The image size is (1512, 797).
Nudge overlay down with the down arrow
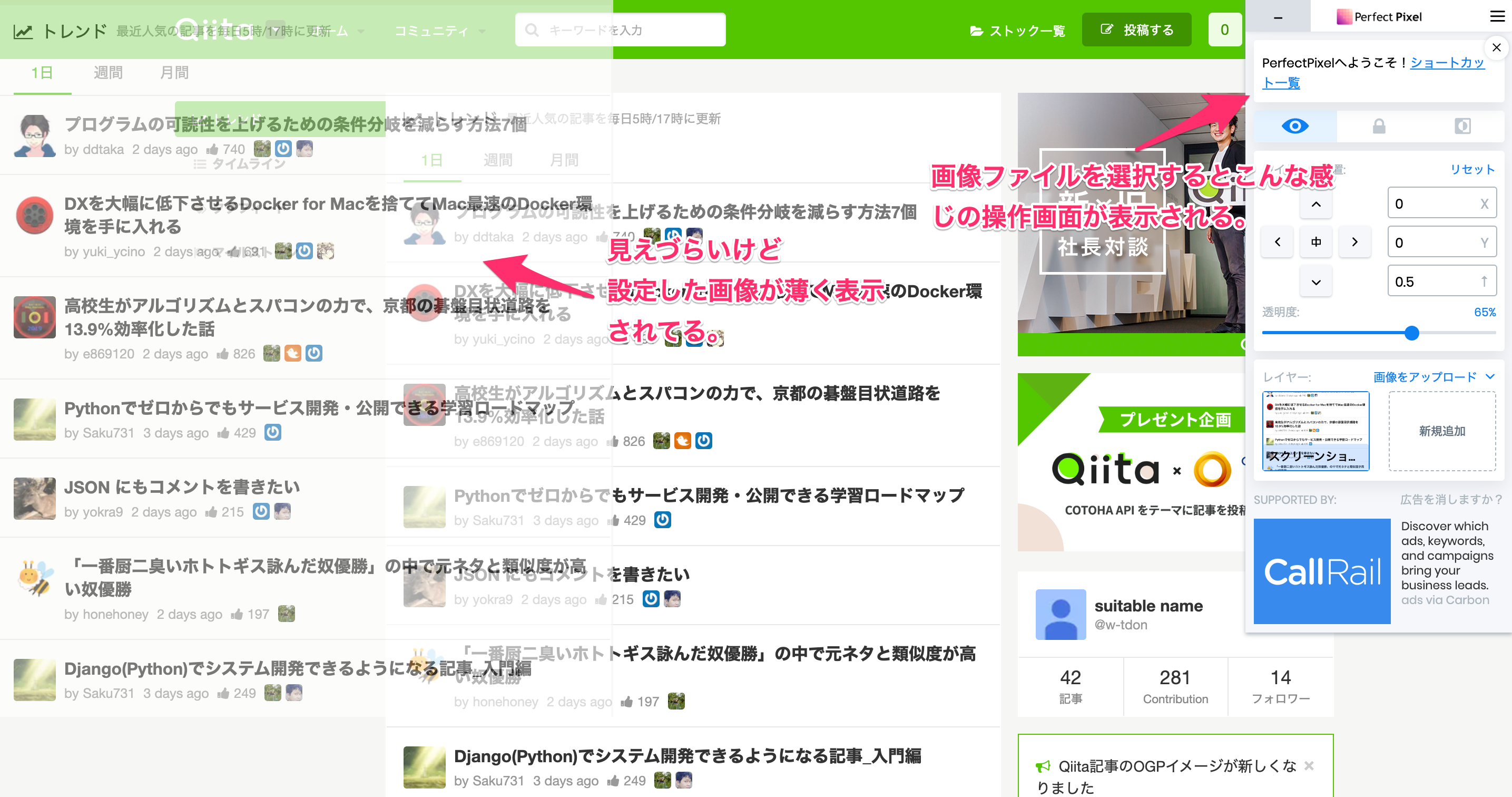(x=1316, y=281)
